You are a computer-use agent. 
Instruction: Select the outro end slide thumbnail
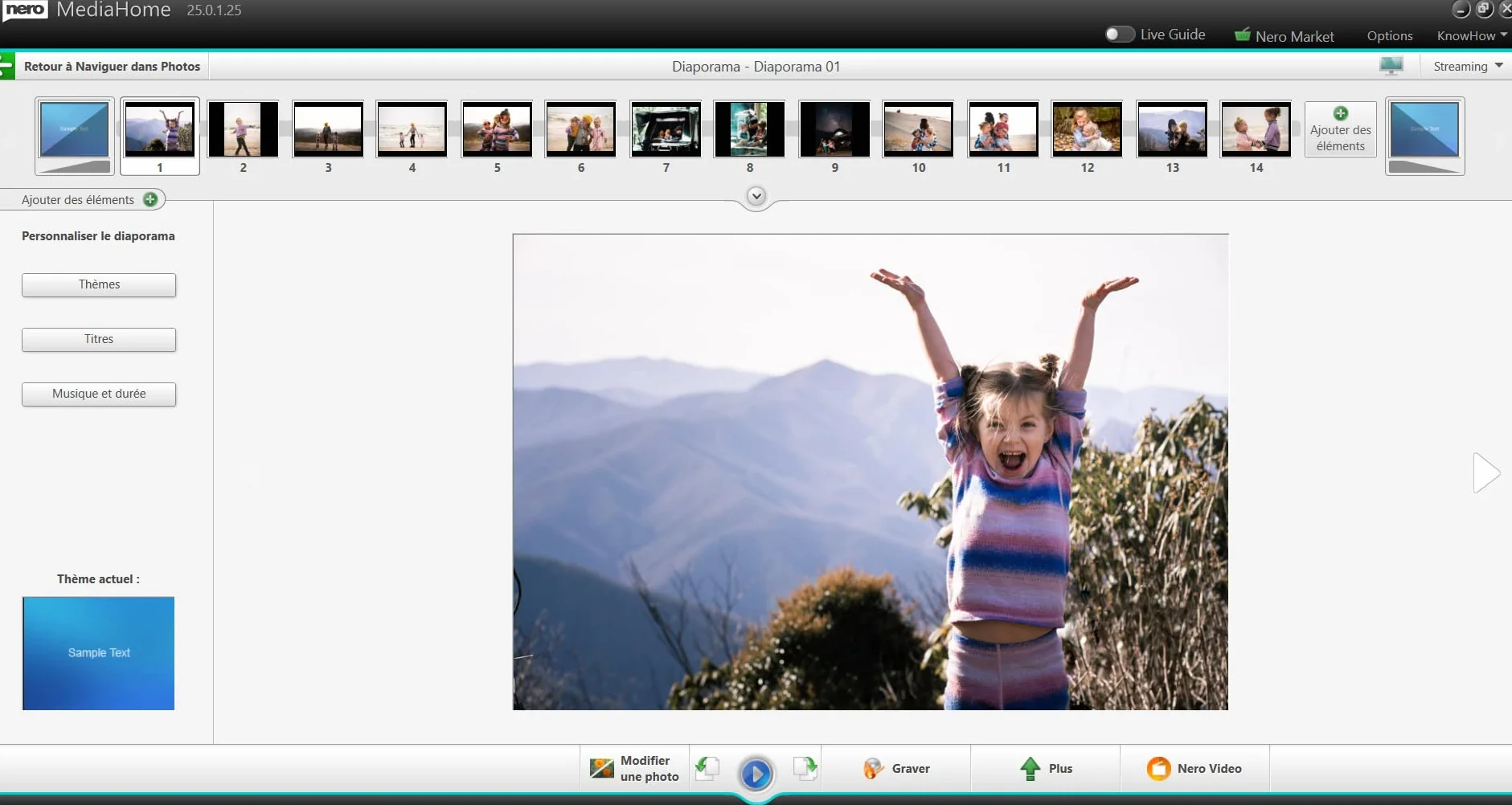tap(1425, 136)
